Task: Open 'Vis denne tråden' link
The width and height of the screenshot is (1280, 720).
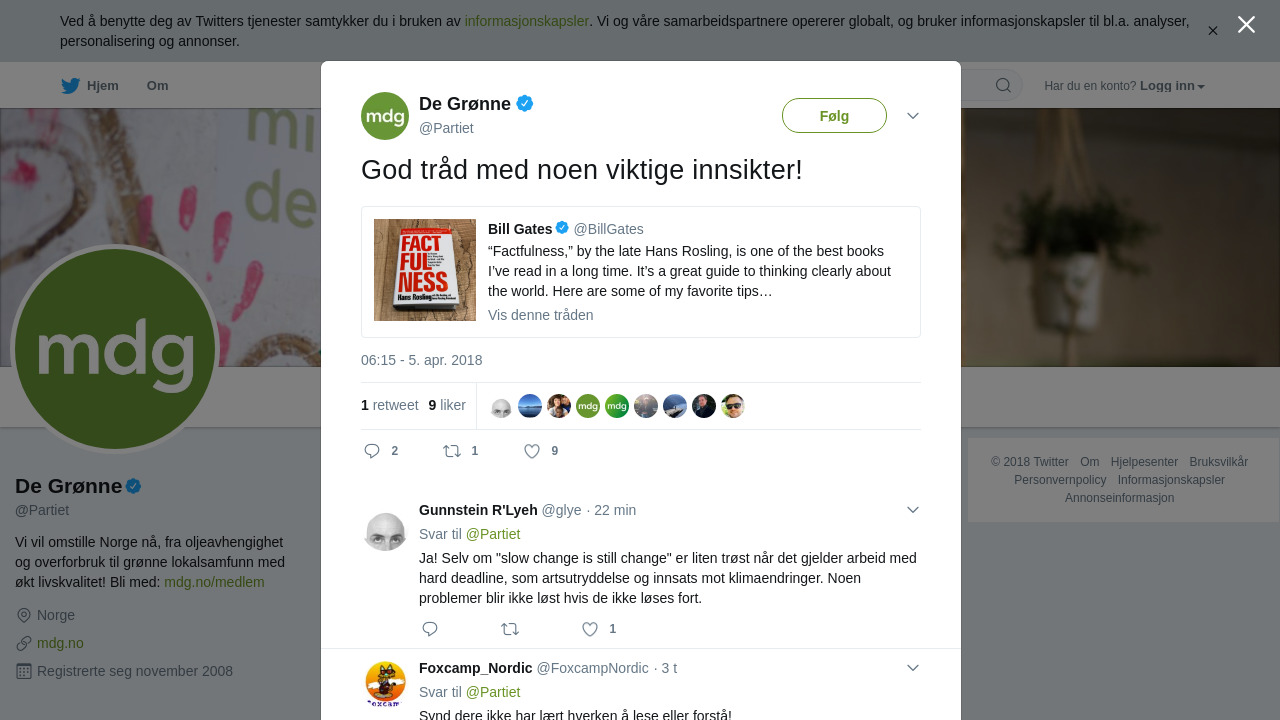Action: pyautogui.click(x=540, y=315)
